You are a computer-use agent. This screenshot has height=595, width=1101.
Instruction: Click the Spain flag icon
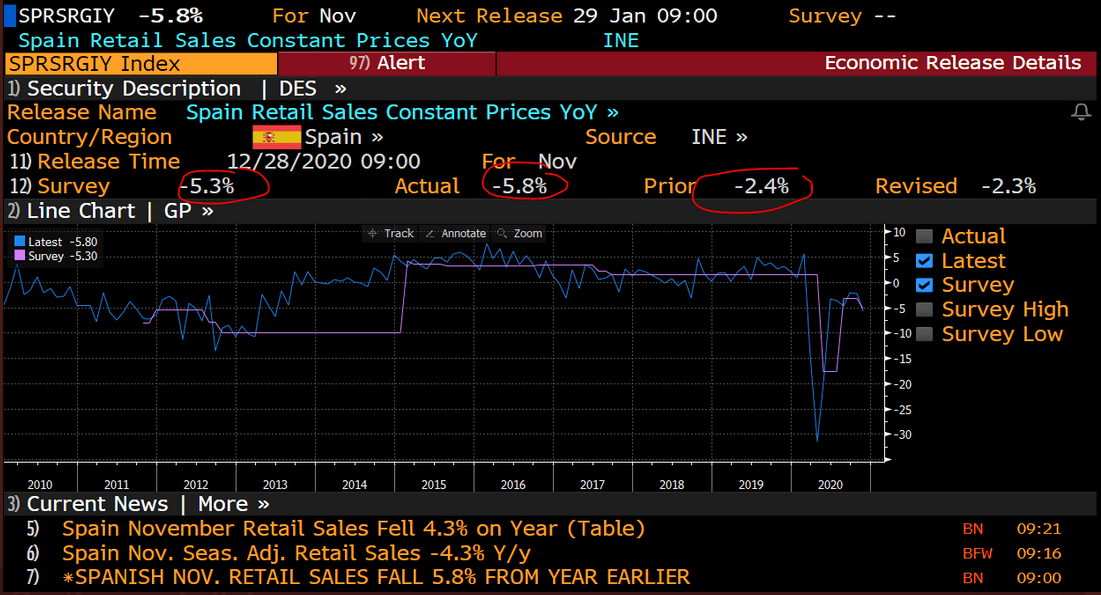point(276,137)
